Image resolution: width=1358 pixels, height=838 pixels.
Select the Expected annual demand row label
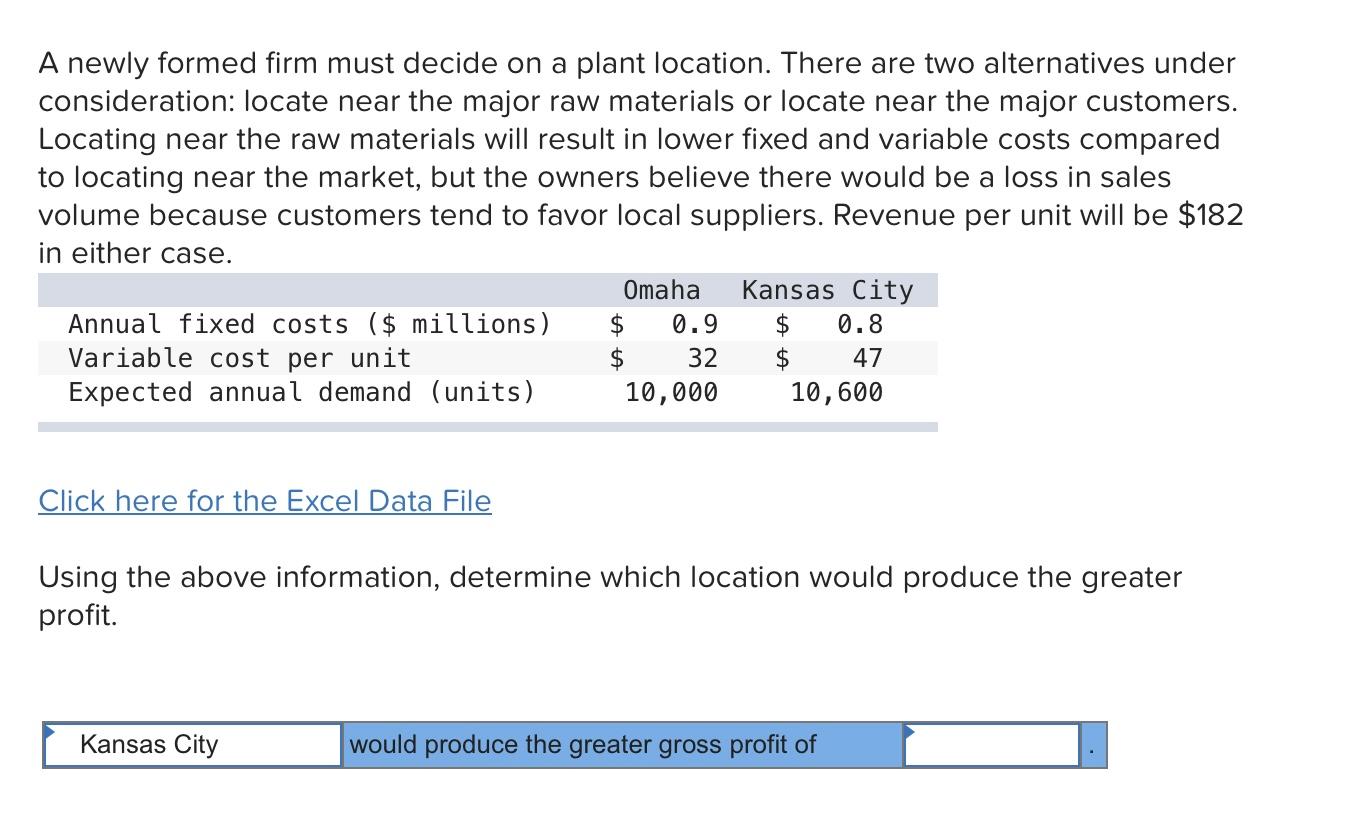301,392
